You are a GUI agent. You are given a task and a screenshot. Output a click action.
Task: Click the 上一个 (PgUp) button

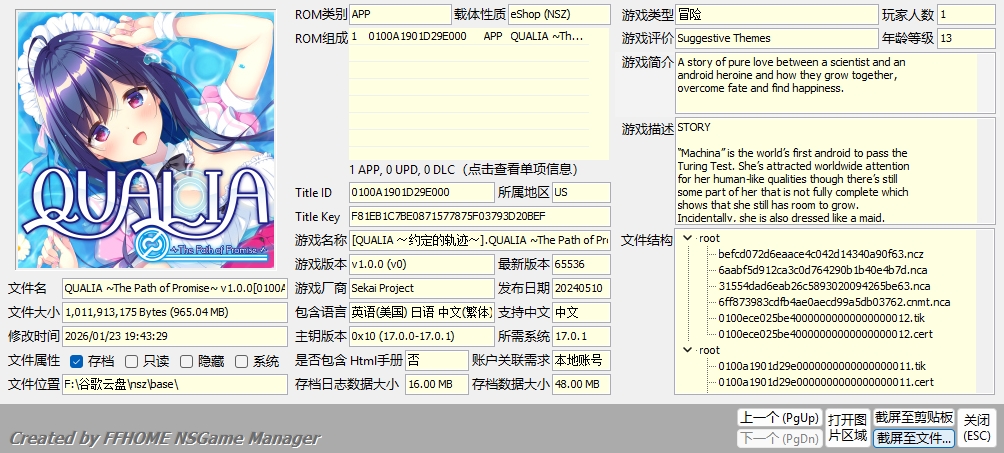[778, 417]
